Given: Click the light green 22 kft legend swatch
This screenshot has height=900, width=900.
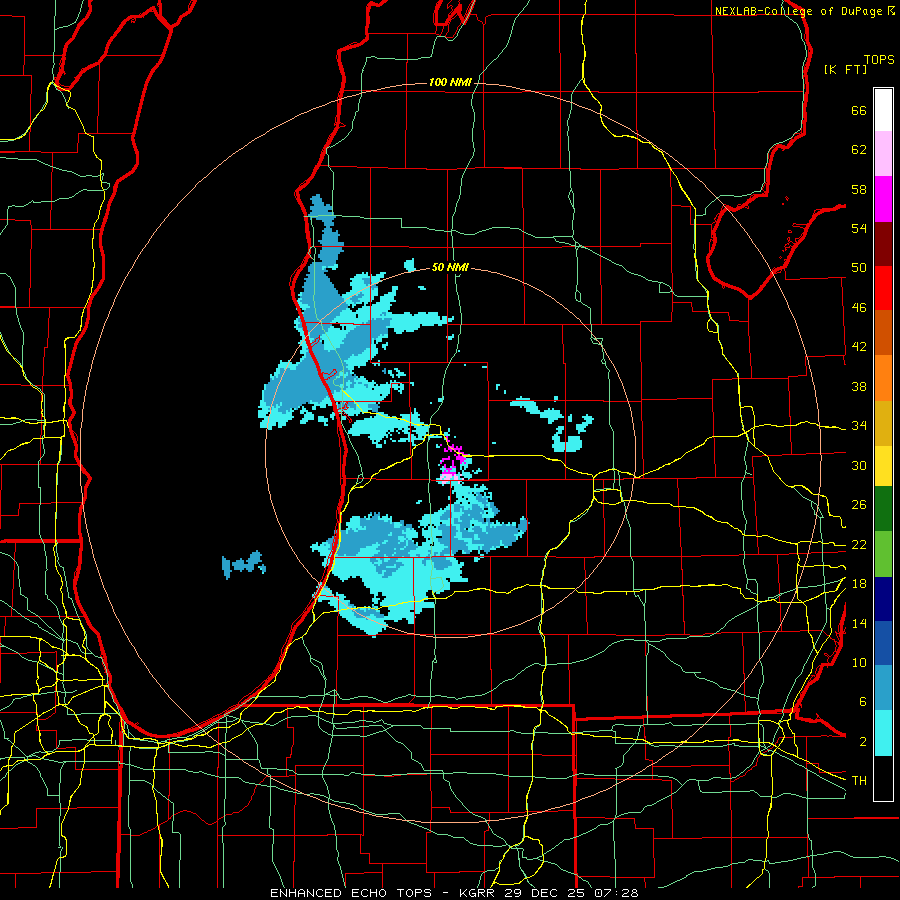Looking at the screenshot, I should coord(883,554).
